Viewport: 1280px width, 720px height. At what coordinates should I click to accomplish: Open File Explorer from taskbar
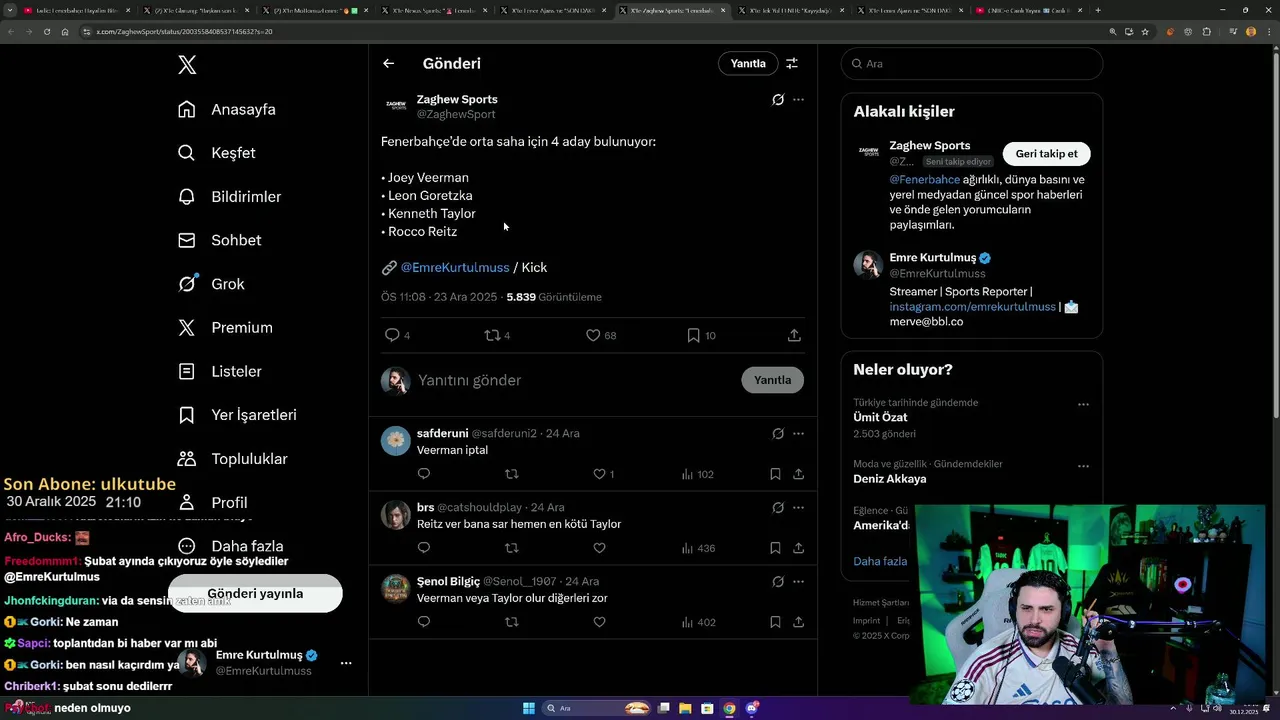tap(685, 708)
